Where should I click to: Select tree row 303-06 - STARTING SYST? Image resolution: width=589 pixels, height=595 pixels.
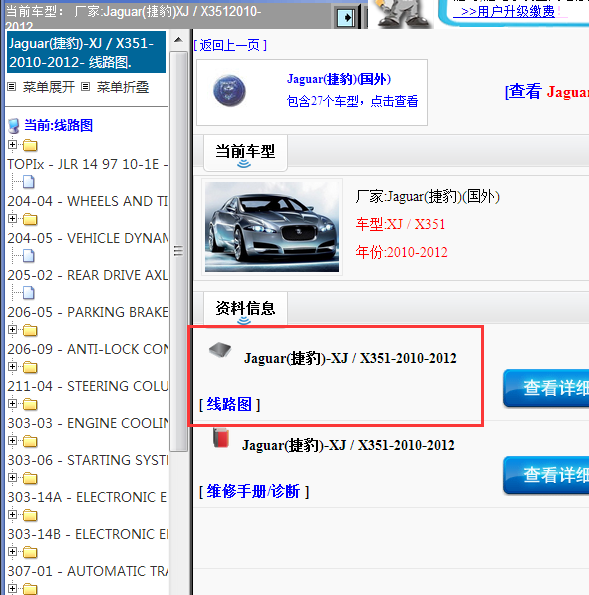tap(88, 460)
